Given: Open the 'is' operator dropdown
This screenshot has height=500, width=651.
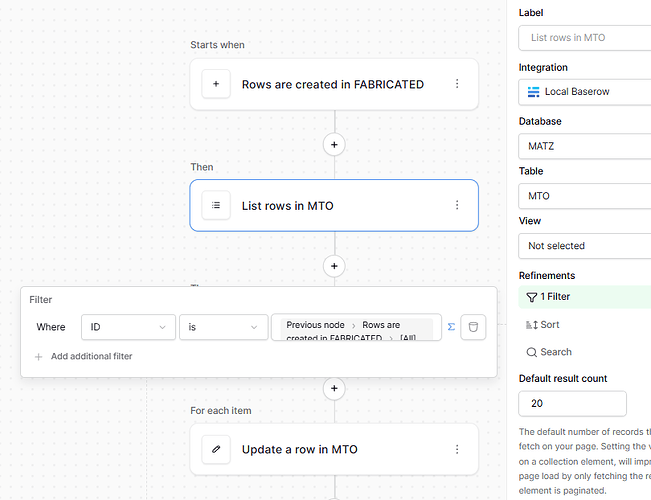Looking at the screenshot, I should point(223,327).
